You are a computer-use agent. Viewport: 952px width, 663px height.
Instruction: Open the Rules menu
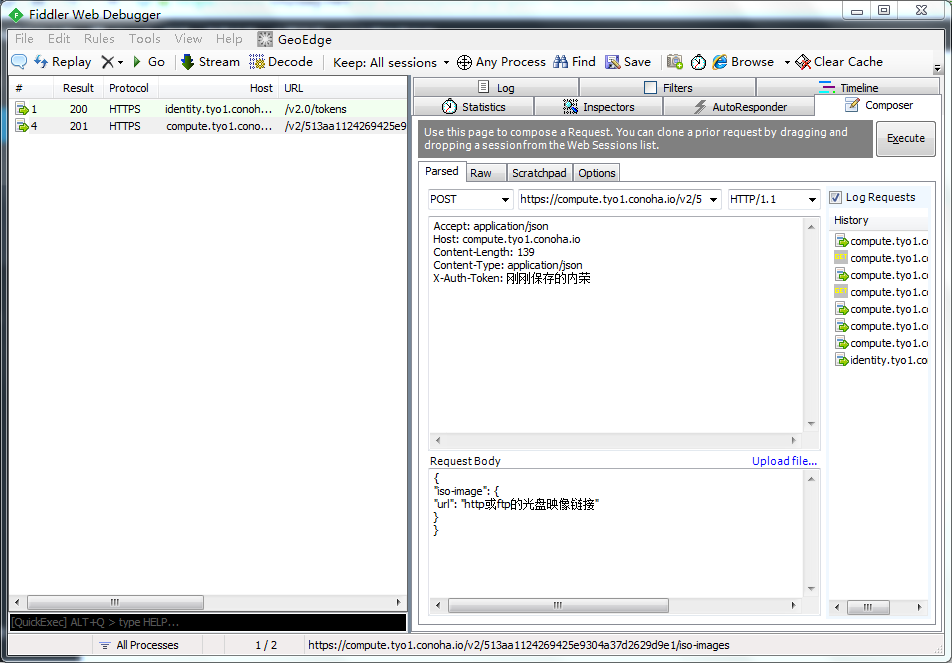click(x=99, y=39)
